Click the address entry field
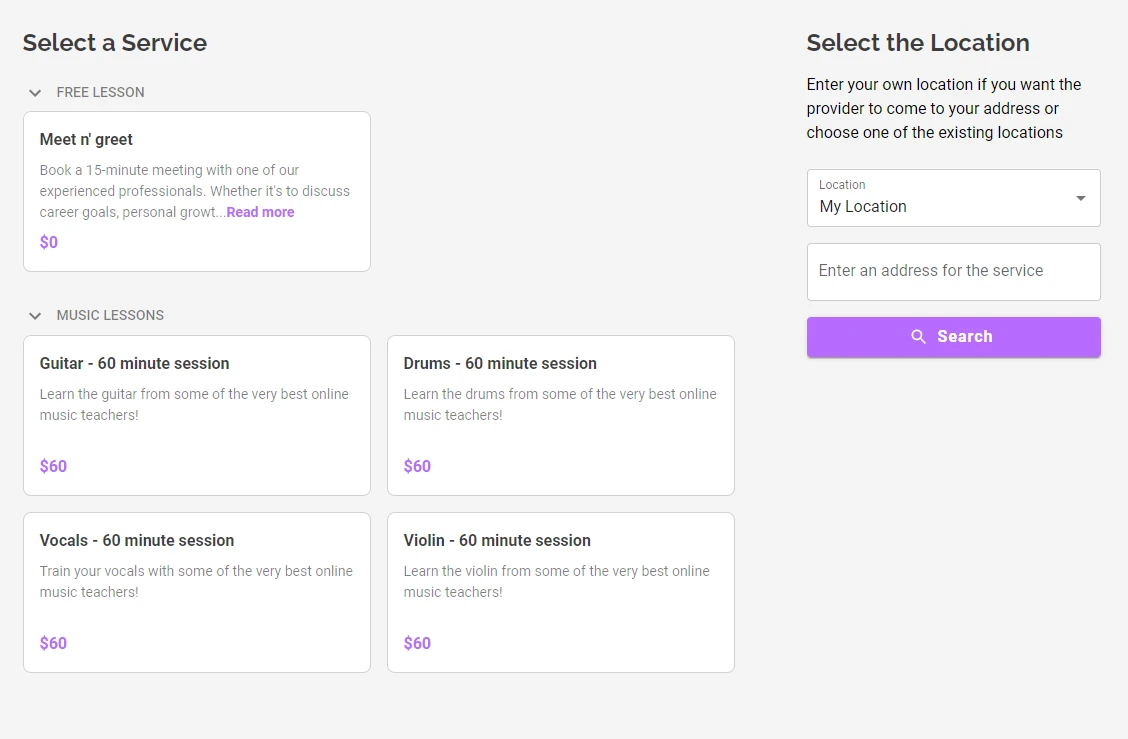Screen dimensions: 1128x739 click(x=953, y=271)
